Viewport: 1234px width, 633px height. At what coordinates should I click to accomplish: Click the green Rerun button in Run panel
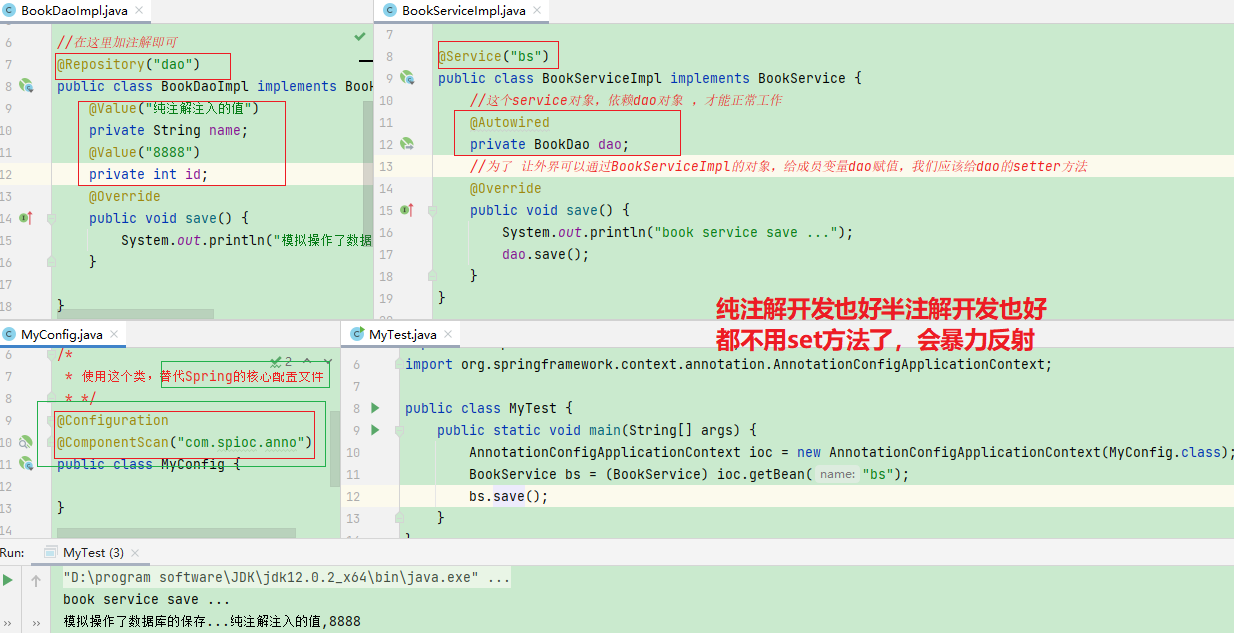8,579
